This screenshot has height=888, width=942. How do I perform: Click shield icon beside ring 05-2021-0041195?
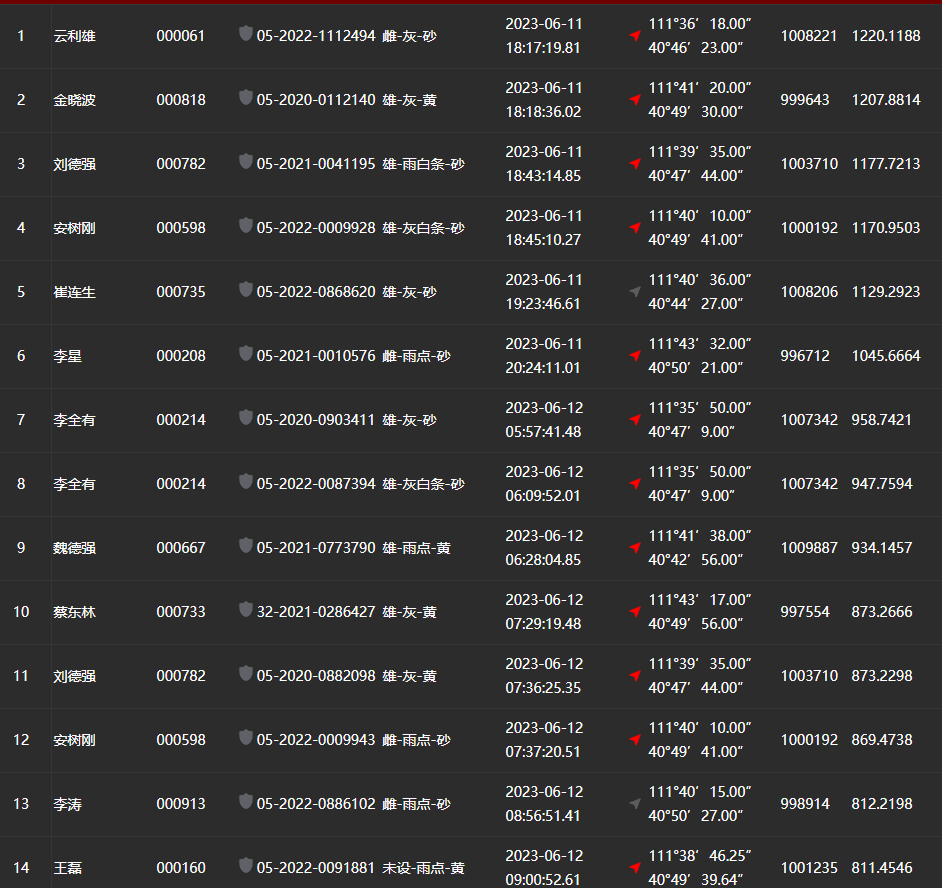coord(246,162)
